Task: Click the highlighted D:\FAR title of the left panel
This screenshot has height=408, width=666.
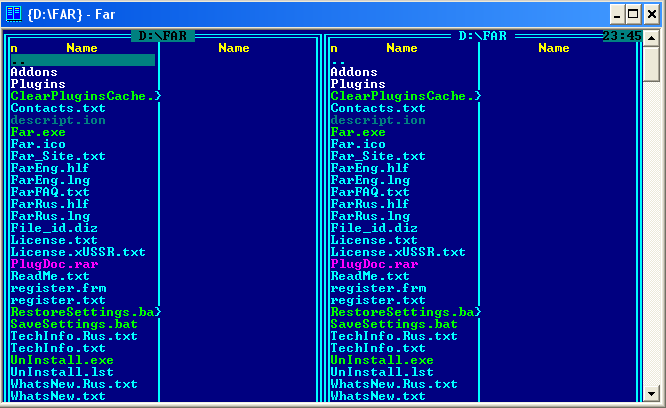Action: click(x=163, y=36)
